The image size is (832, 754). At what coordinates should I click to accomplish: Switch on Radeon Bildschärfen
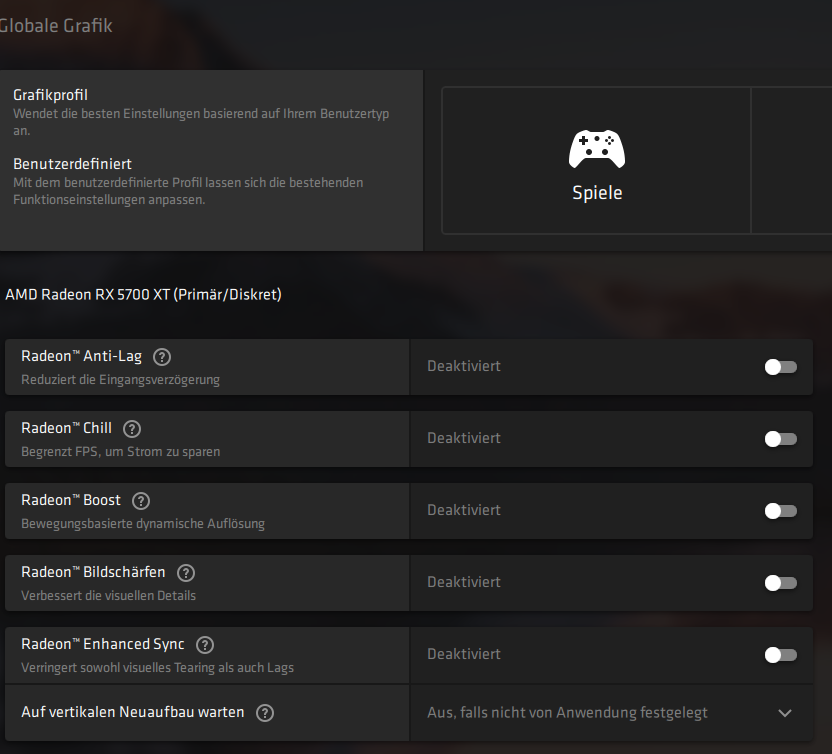coord(781,583)
